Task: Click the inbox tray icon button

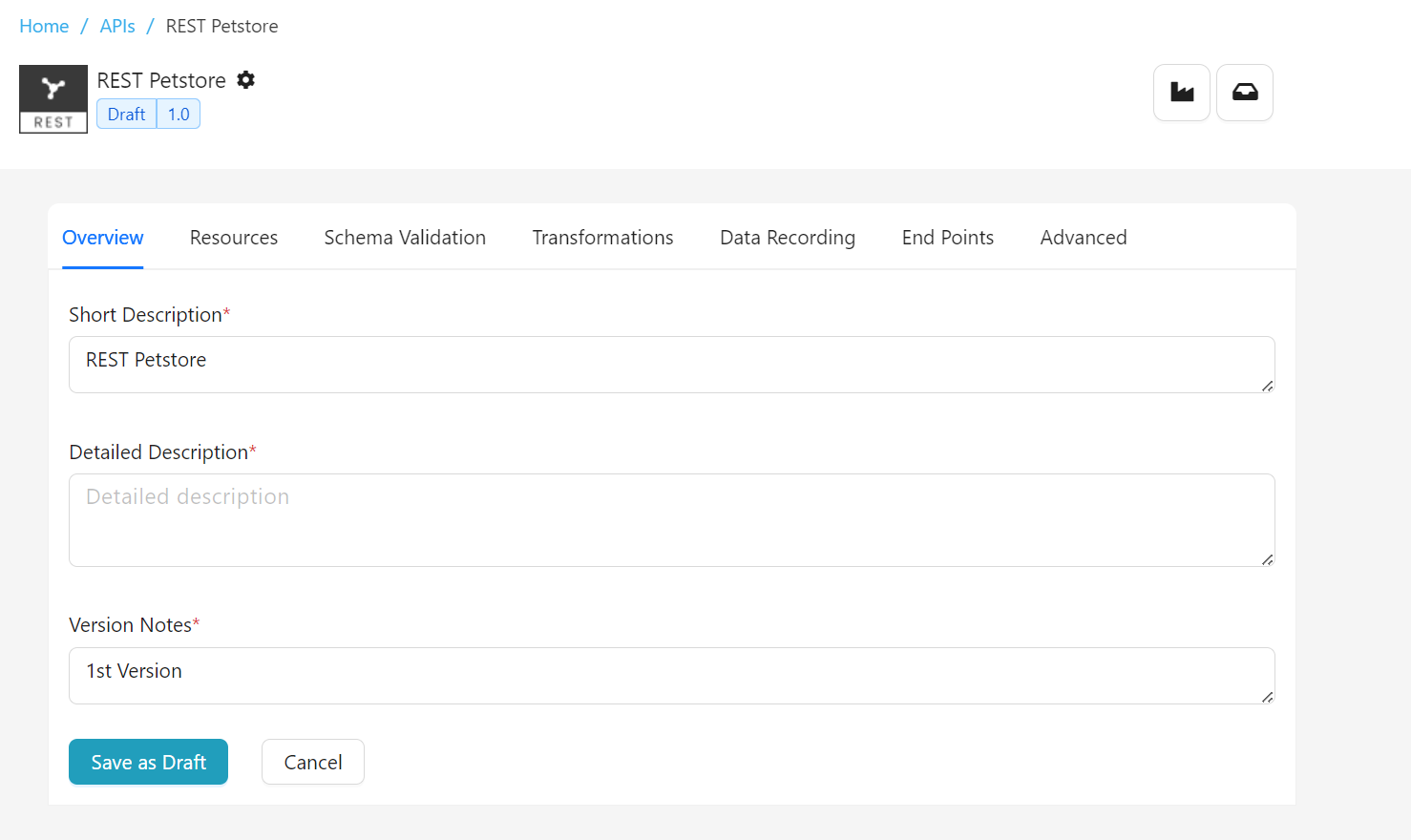Action: [1245, 93]
